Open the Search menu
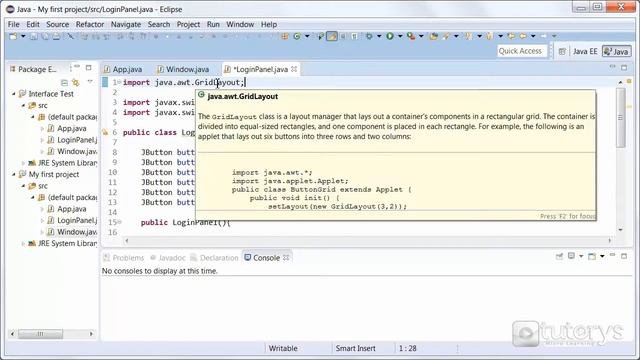640x360 pixels. click(x=159, y=24)
